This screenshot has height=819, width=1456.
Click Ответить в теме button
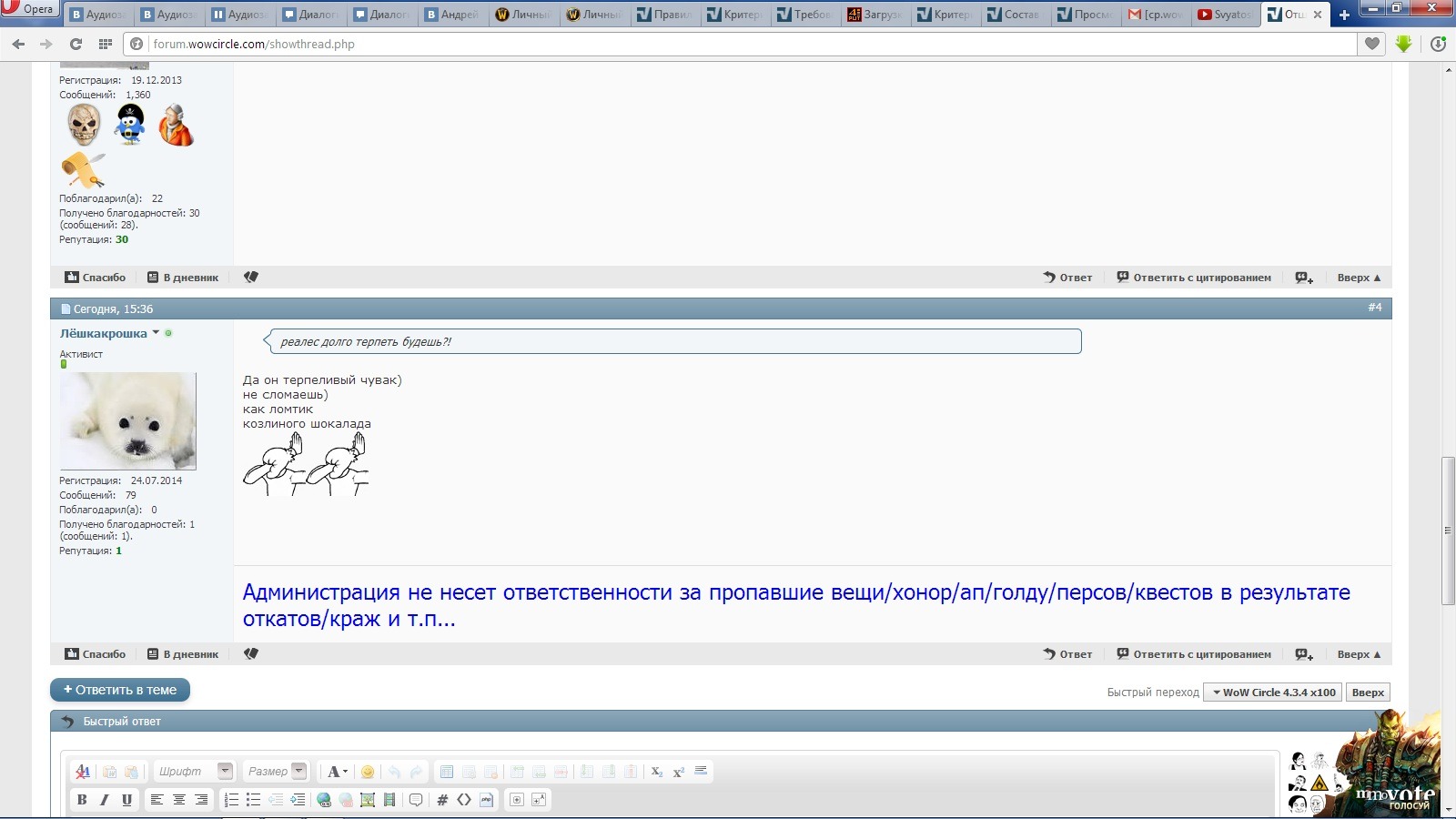click(120, 690)
